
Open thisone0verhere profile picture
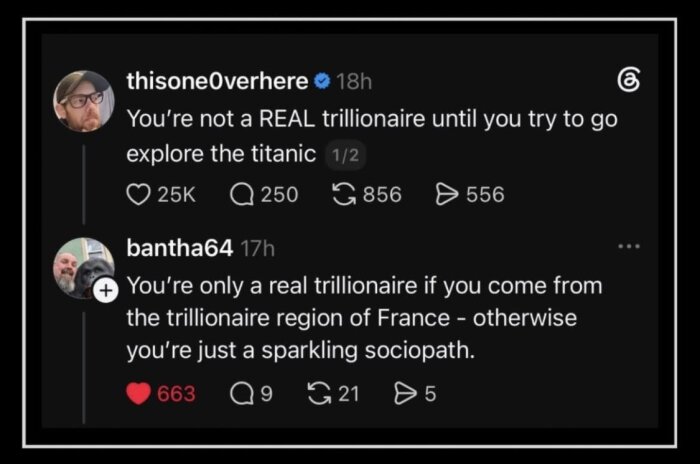[84, 101]
